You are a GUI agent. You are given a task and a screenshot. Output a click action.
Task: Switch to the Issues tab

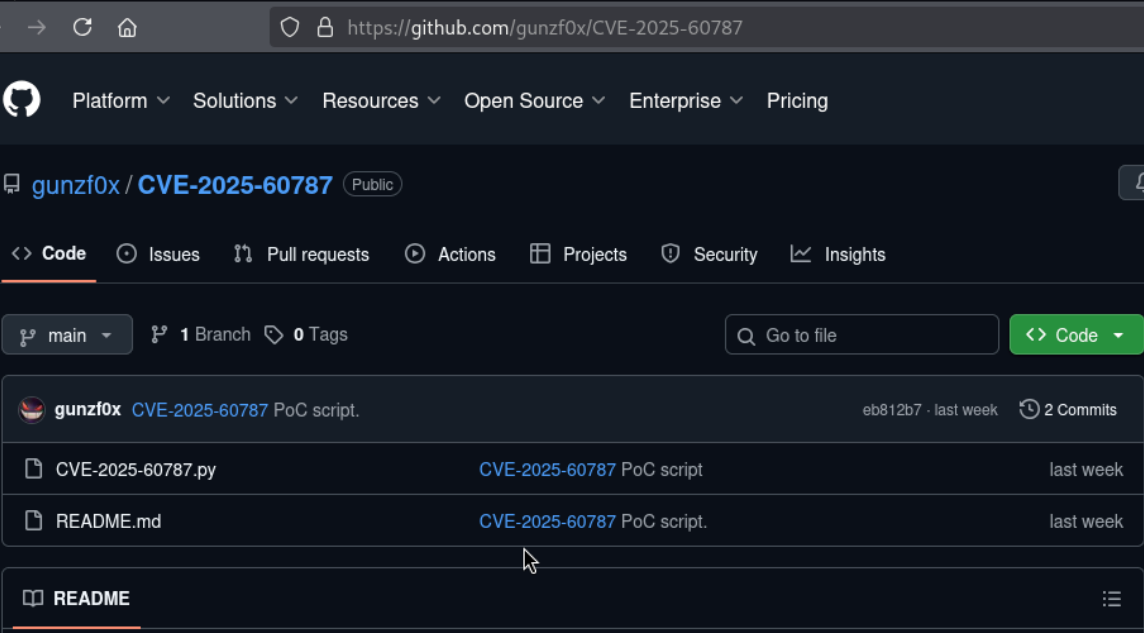[158, 255]
